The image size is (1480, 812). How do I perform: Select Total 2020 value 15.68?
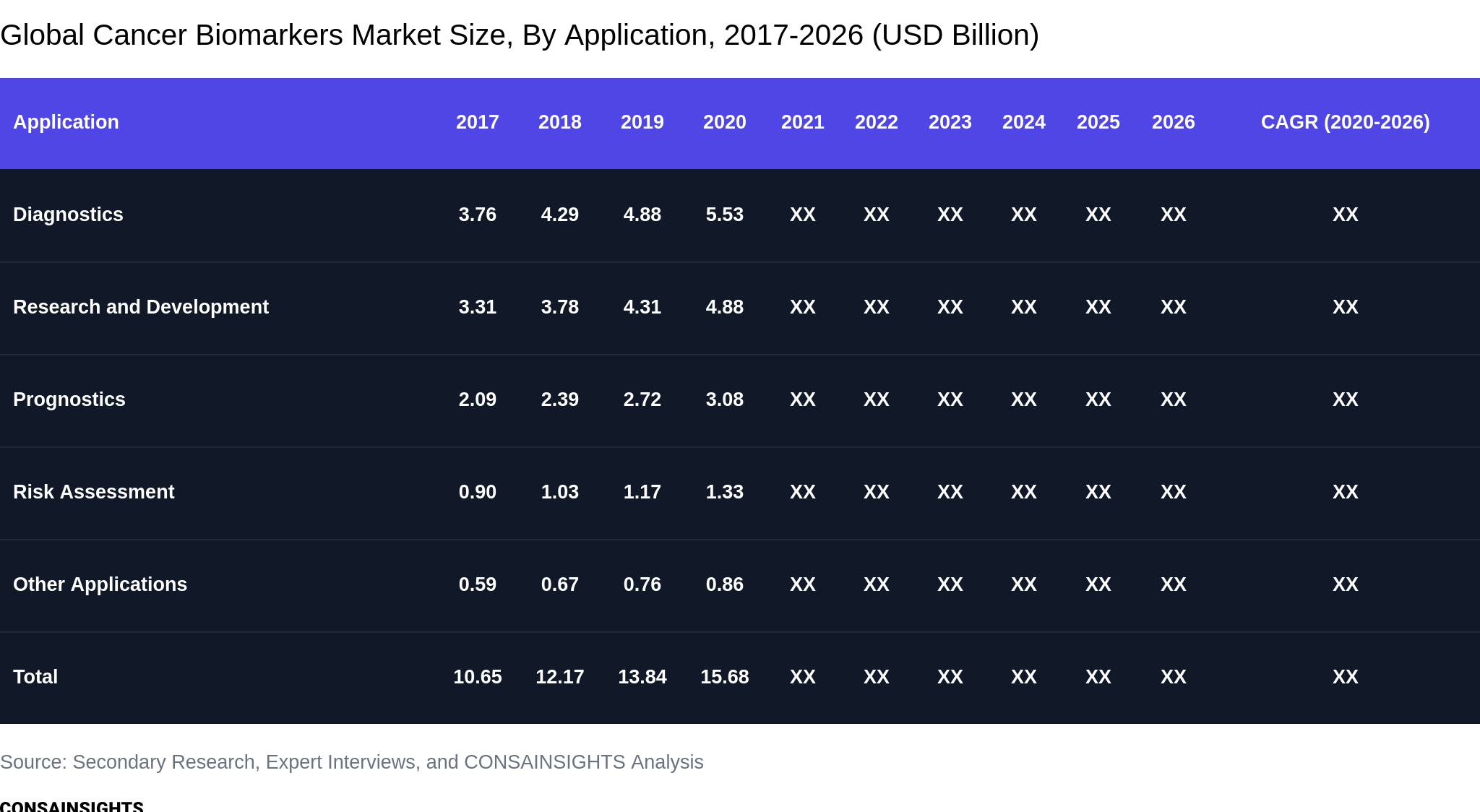click(725, 677)
